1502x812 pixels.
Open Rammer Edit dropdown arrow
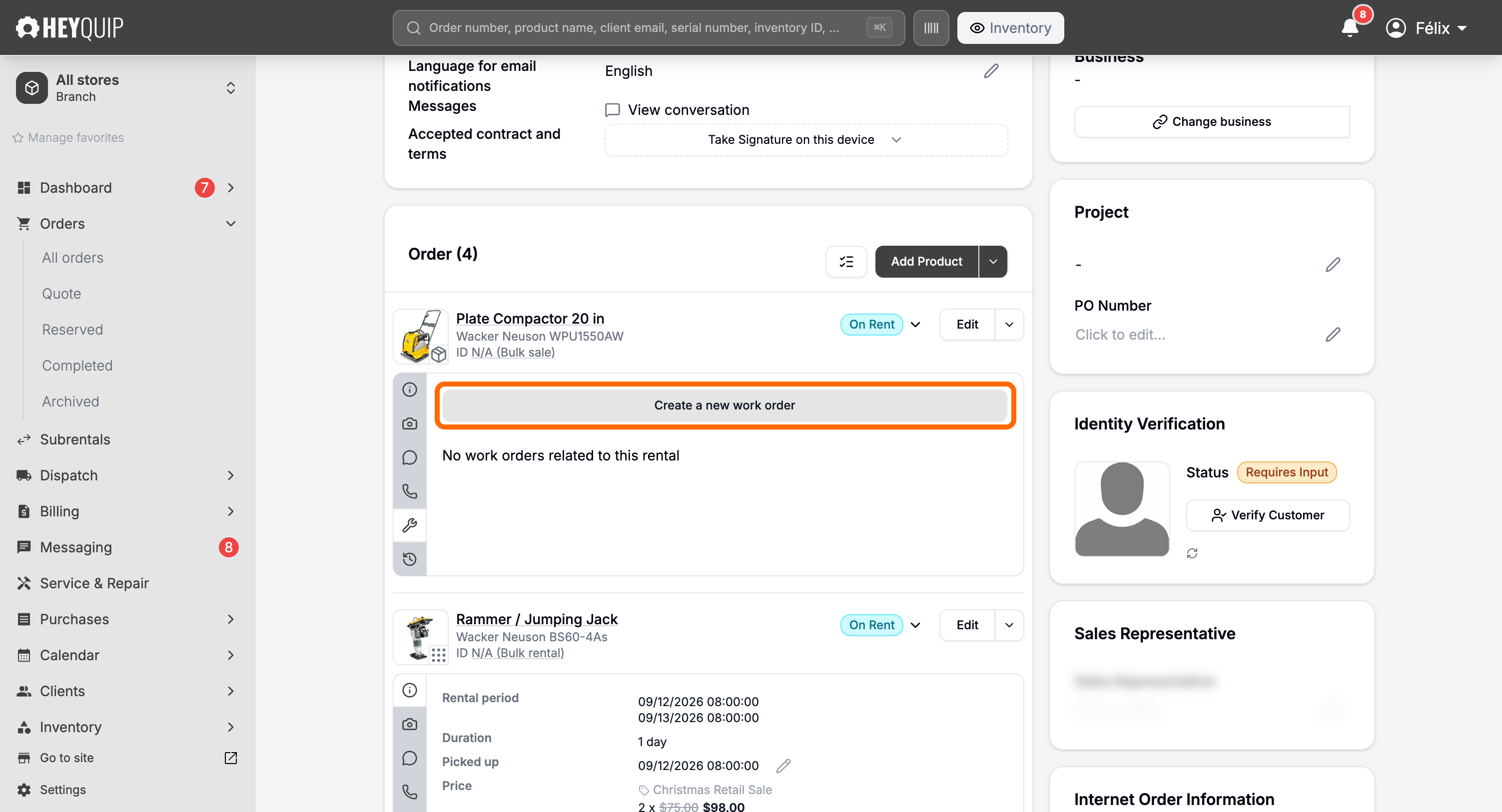(x=1009, y=625)
